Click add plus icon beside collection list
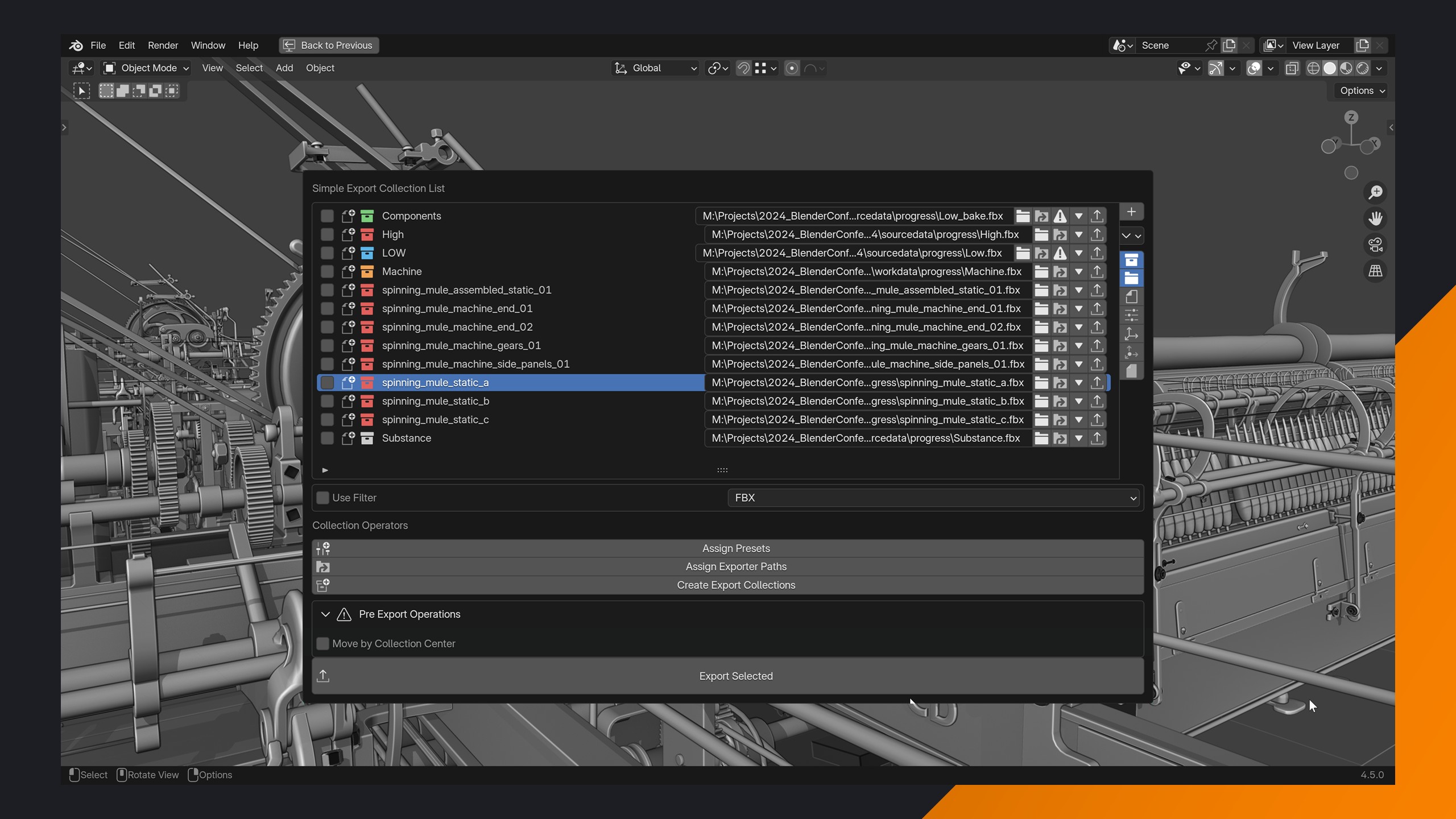Screen dimensions: 1456x819 pyautogui.click(x=1131, y=212)
